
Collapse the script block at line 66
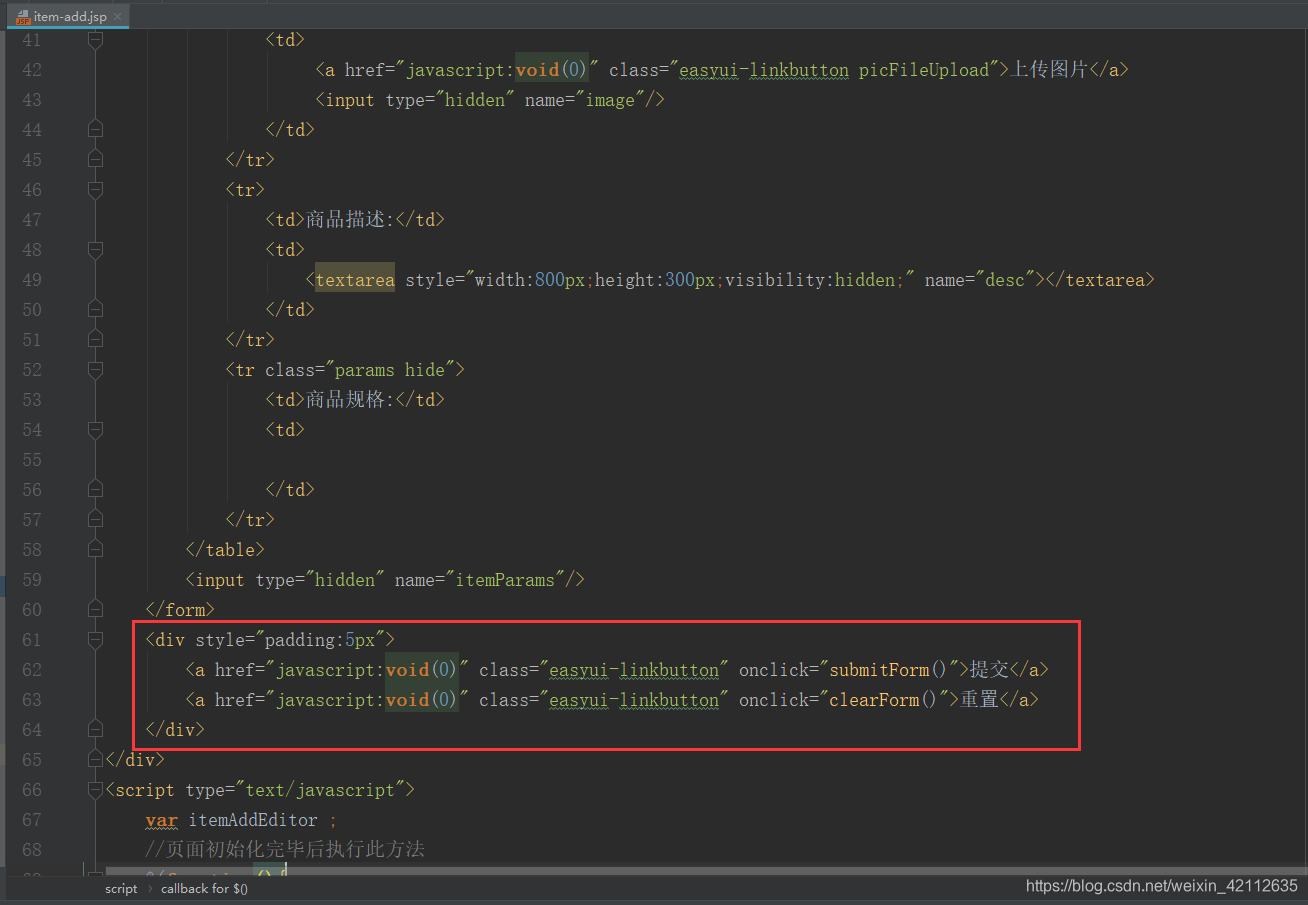95,790
